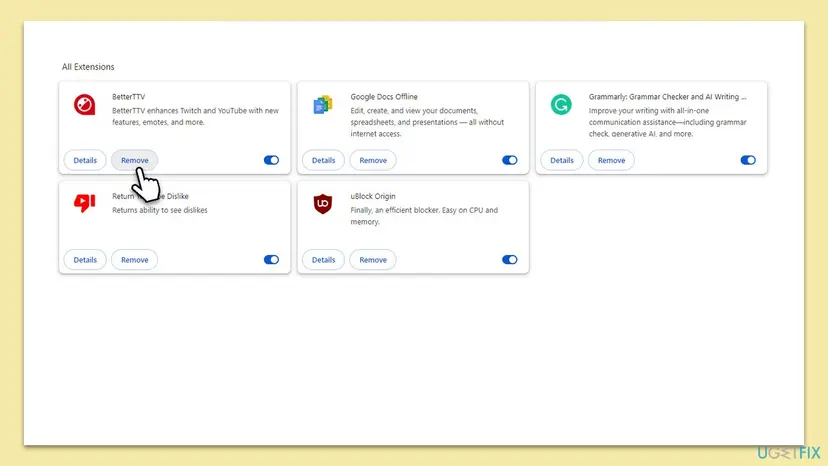Click the Grammarly extension icon
The image size is (828, 466).
click(561, 105)
